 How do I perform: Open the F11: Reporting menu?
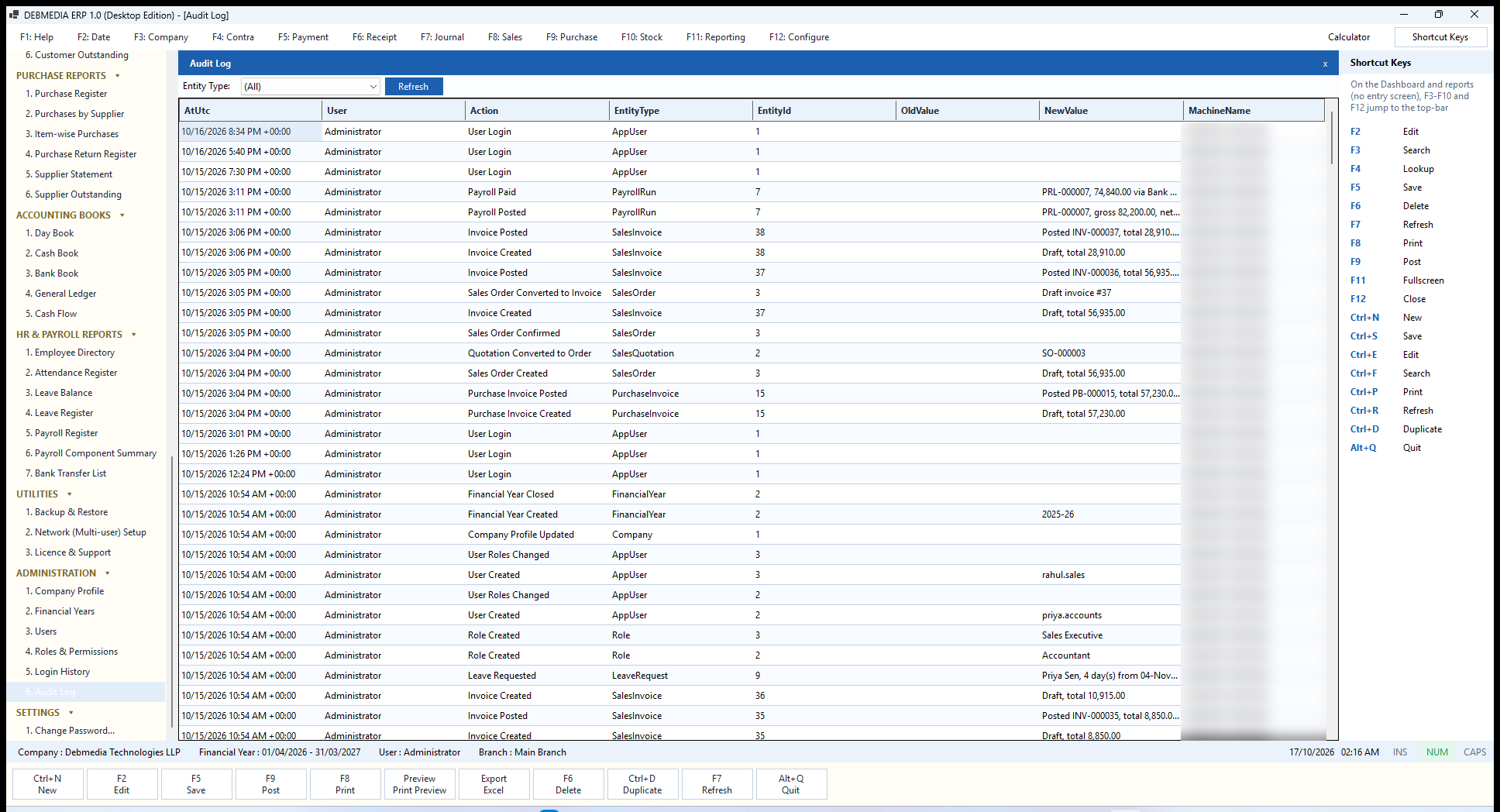click(x=716, y=37)
